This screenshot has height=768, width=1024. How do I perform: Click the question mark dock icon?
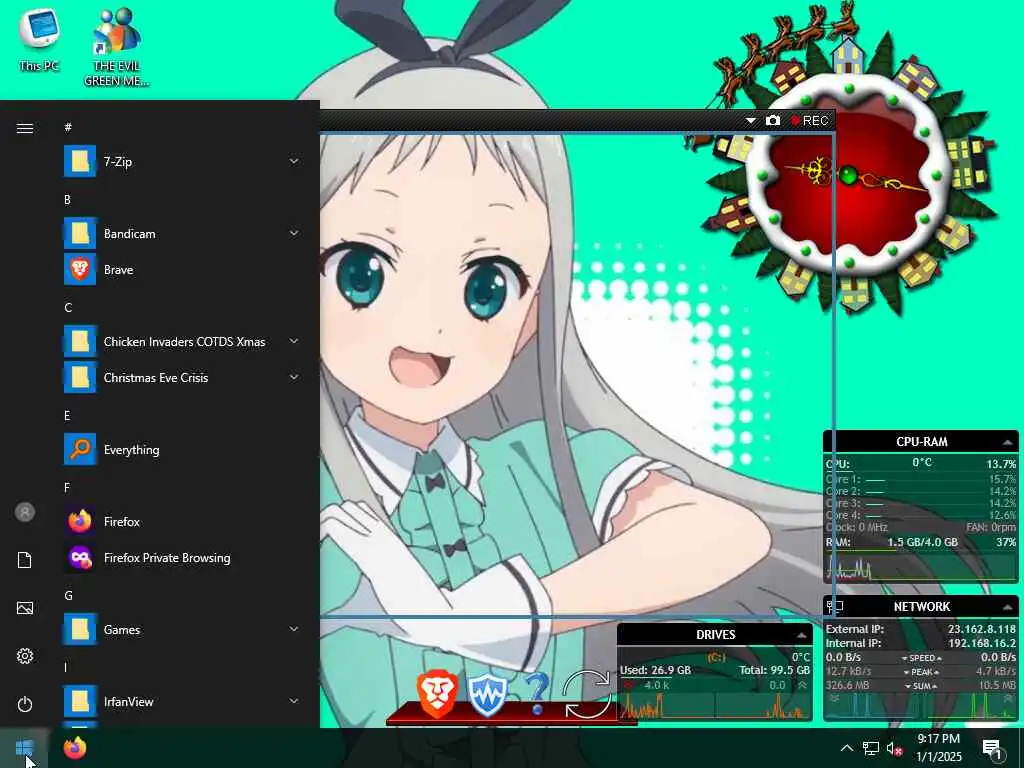(x=537, y=694)
